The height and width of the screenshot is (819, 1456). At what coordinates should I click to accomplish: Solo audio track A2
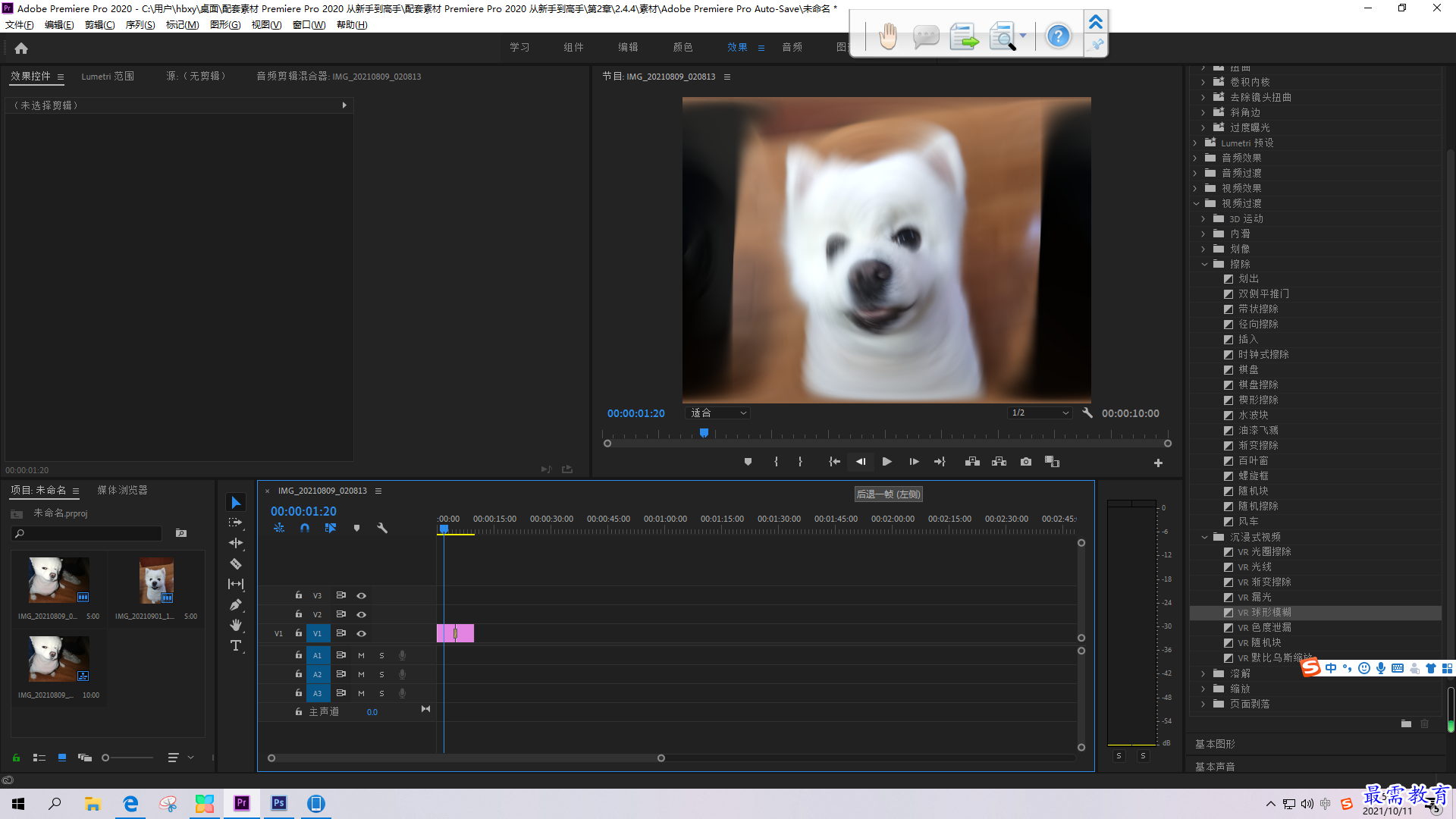click(381, 674)
